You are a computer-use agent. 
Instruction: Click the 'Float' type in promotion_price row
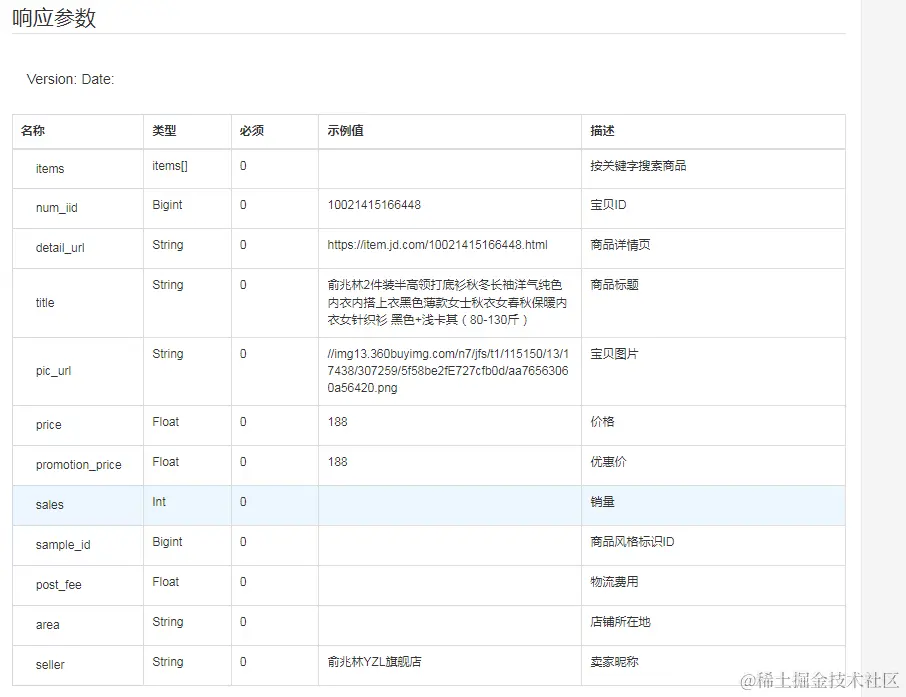click(x=165, y=462)
